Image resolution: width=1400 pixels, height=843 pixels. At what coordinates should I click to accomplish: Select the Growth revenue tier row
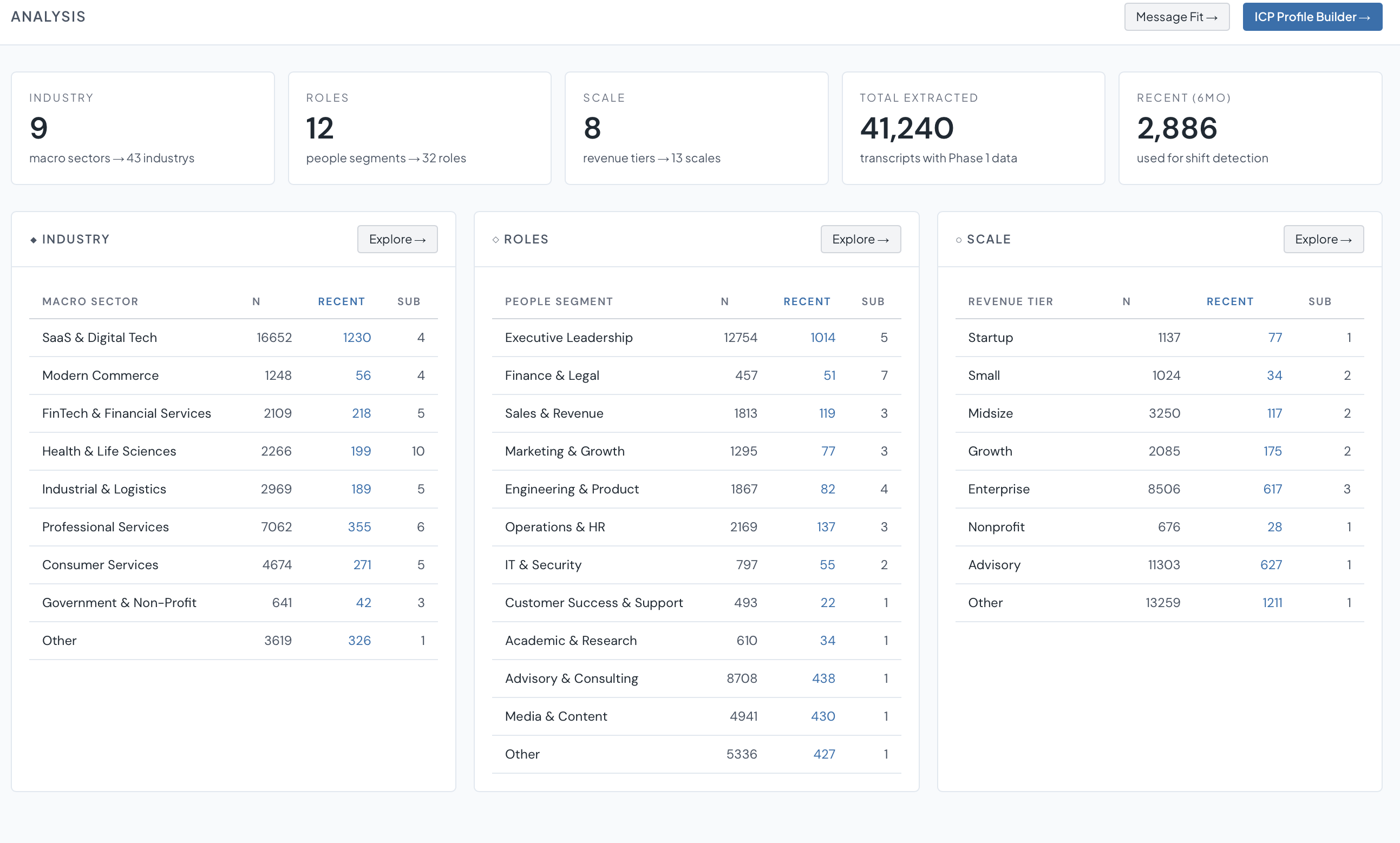pyautogui.click(x=1159, y=451)
